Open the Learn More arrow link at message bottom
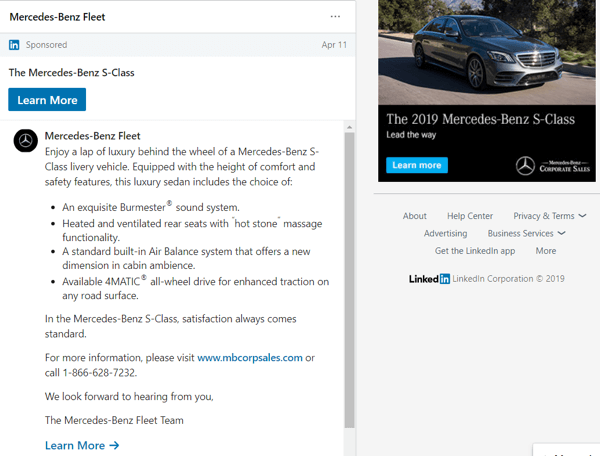 [82, 445]
